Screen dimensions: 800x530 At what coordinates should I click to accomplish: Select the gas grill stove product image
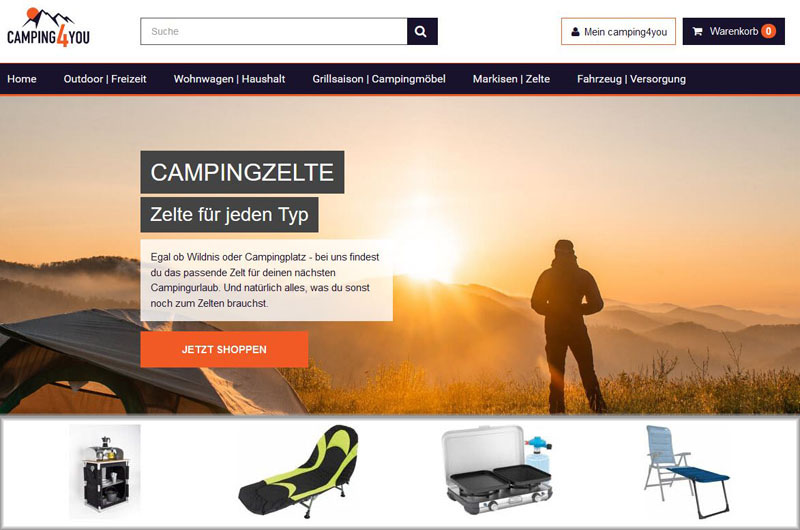click(x=497, y=470)
